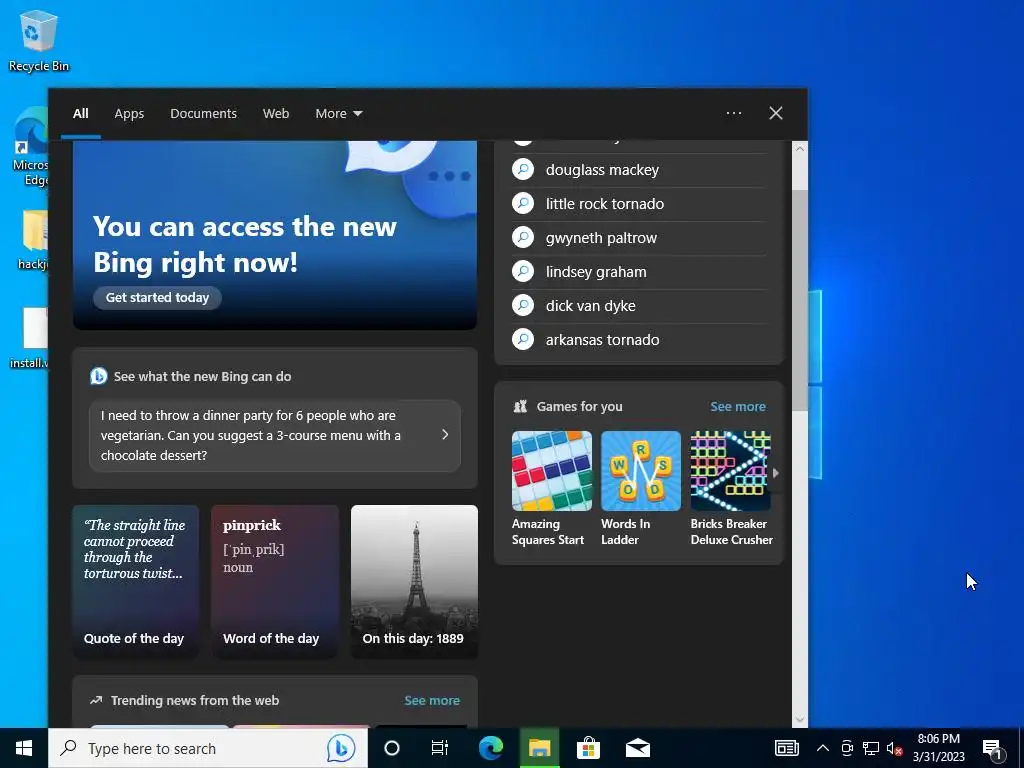Open the Recycle Bin desktop icon
The image size is (1024, 768).
pos(38,40)
